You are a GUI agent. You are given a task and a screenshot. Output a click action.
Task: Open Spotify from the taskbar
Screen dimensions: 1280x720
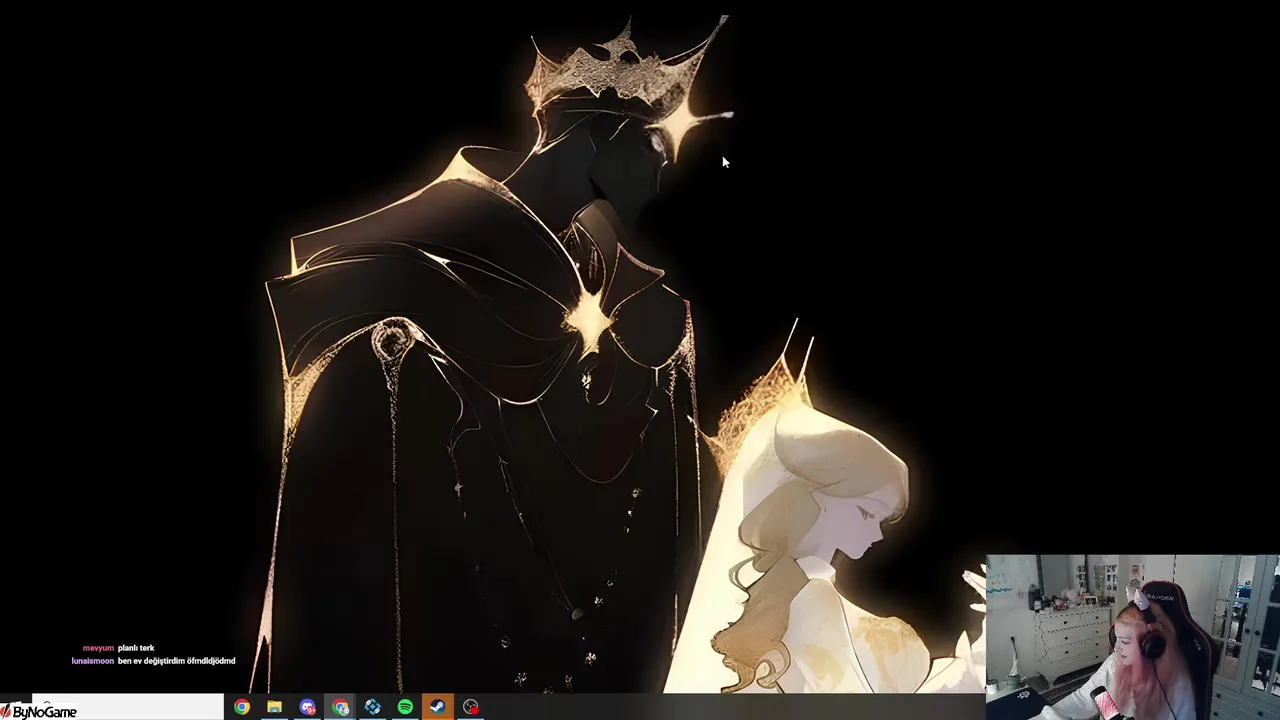(x=405, y=707)
